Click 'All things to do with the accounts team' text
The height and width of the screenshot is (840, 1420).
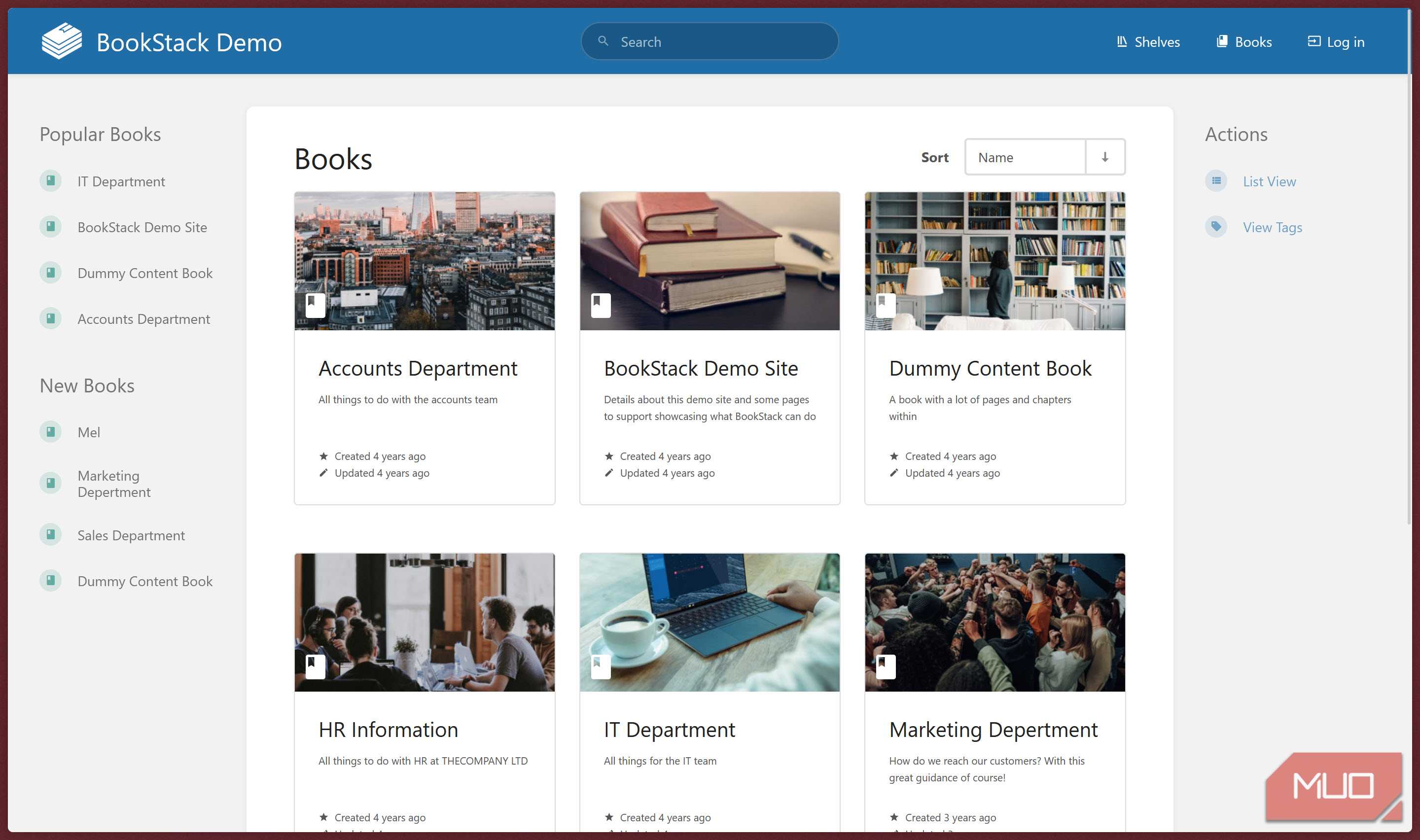(408, 400)
